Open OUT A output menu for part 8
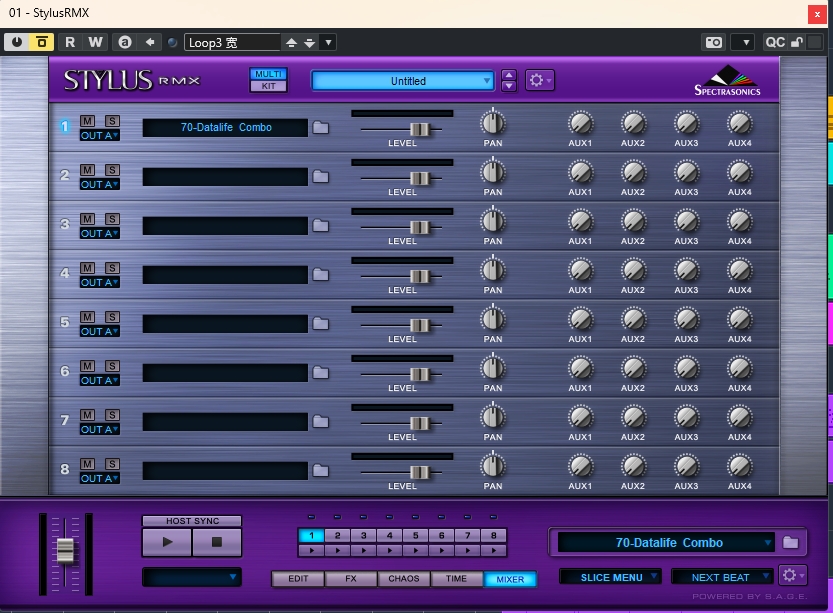The image size is (833, 613). tap(99, 479)
